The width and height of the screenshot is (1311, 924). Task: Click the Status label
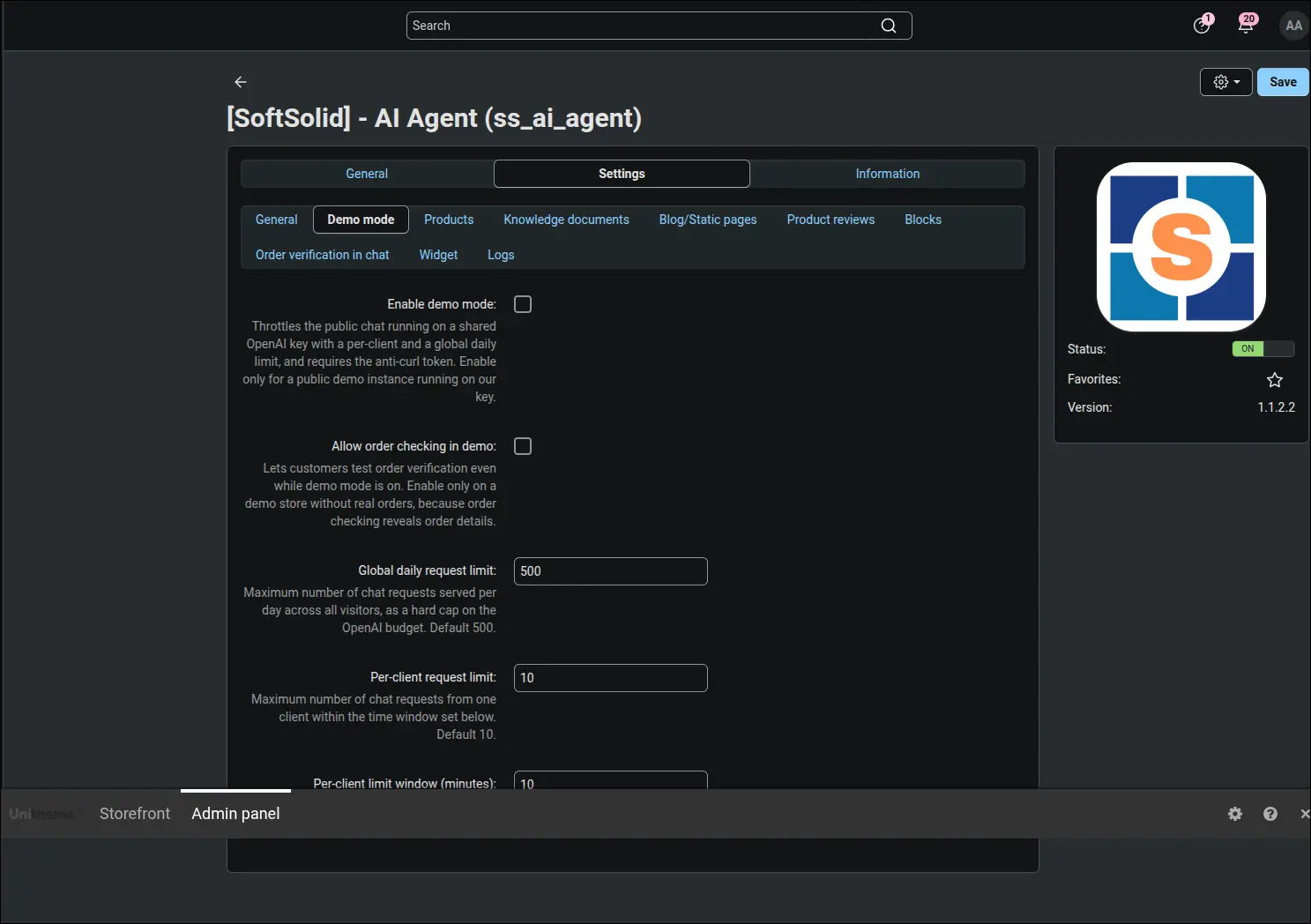(x=1086, y=349)
